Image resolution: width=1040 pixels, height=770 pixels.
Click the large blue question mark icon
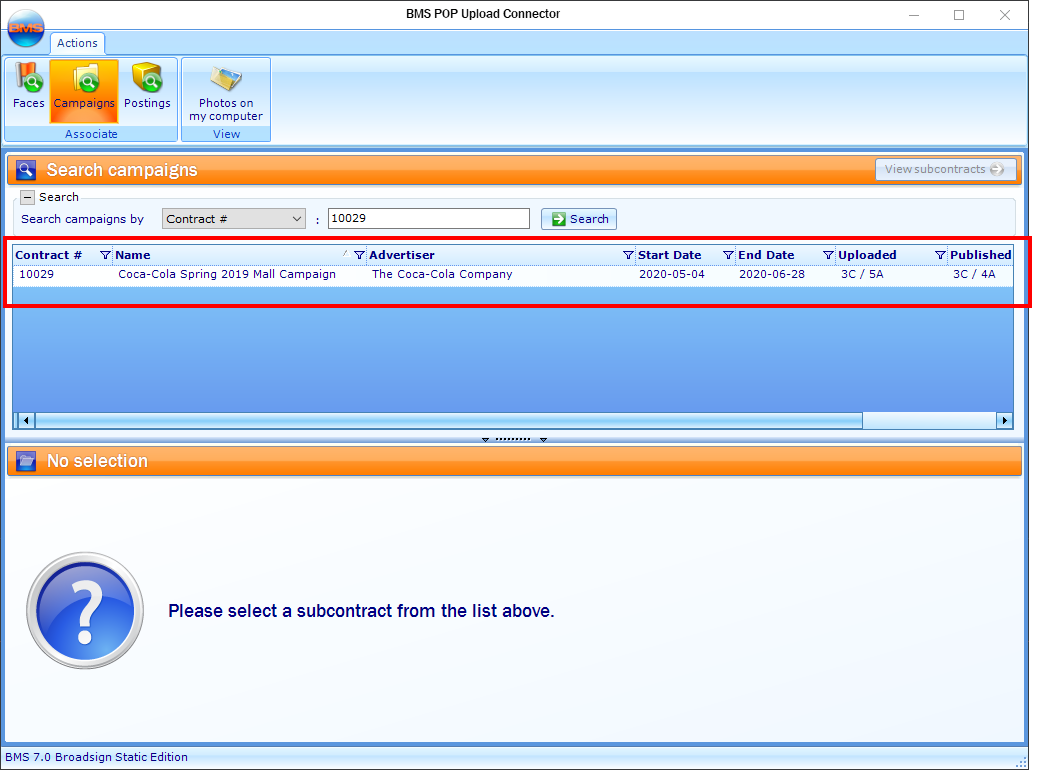coord(85,610)
